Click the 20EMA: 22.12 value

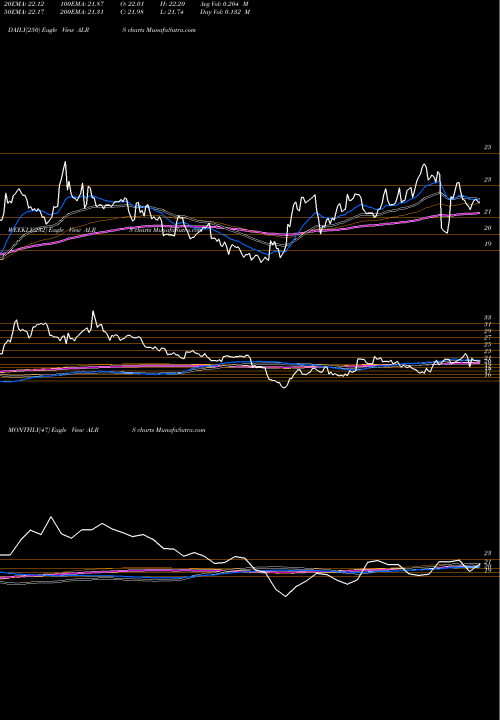25,3
